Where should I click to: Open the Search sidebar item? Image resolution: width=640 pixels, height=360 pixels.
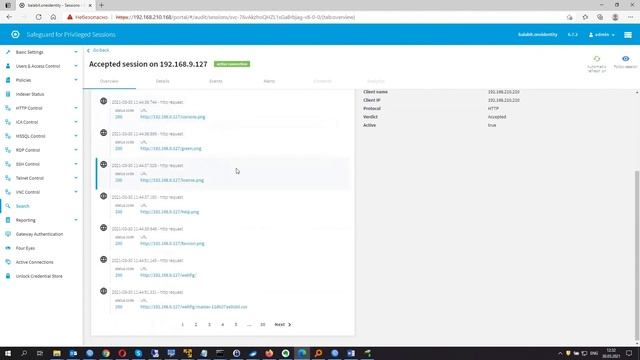coord(22,206)
